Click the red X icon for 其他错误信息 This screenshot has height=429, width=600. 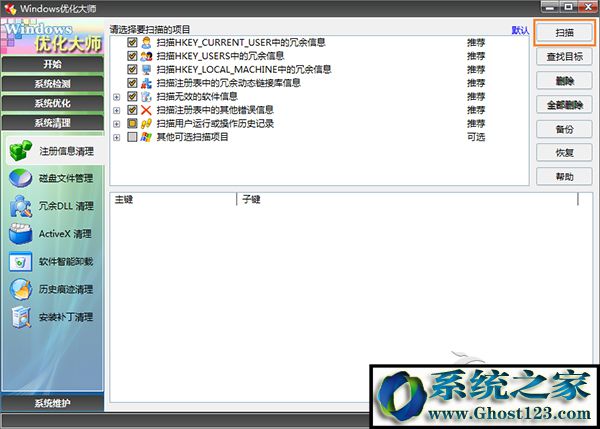pos(146,110)
